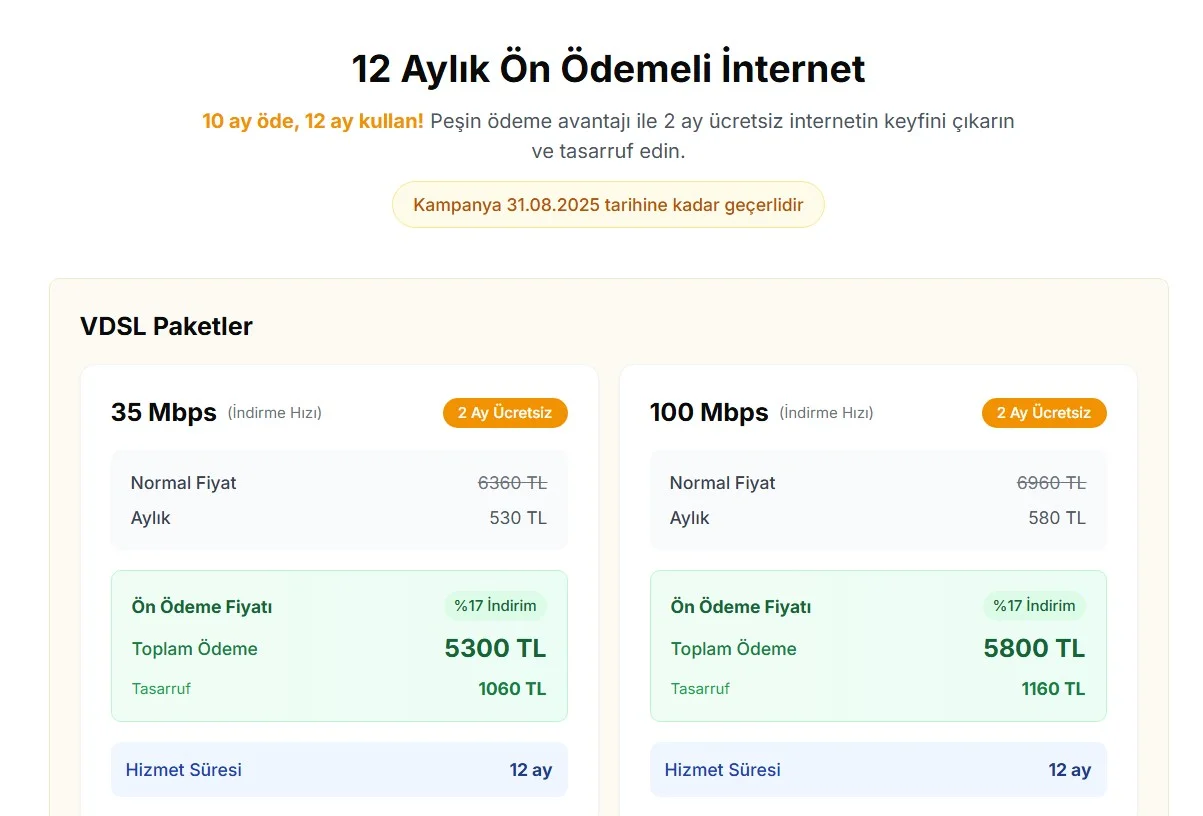Click the '%17 İndirim' tag in 35 Mbps card
The width and height of the screenshot is (1203, 816).
(x=496, y=605)
